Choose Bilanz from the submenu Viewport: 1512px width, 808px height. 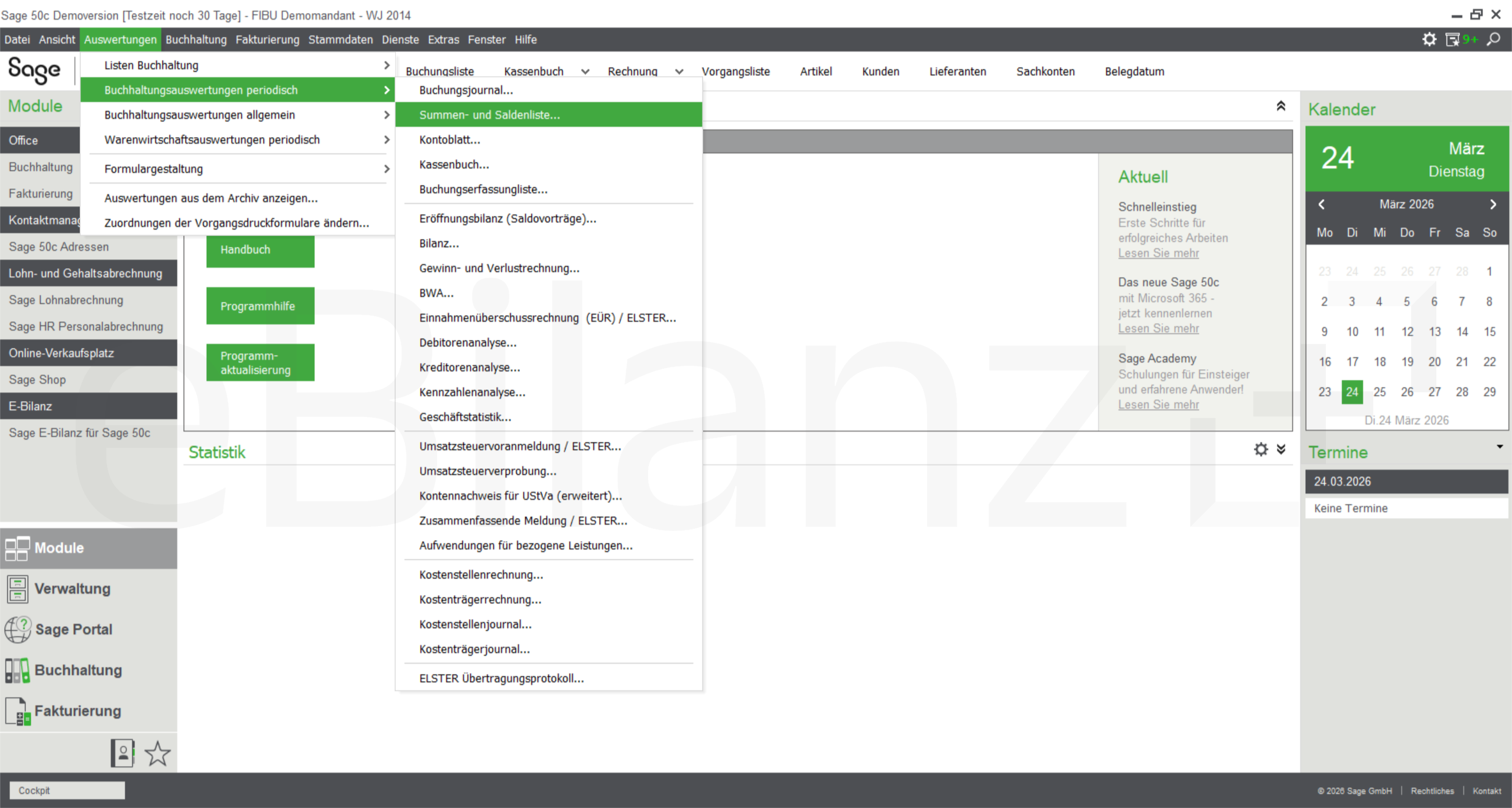548,243
